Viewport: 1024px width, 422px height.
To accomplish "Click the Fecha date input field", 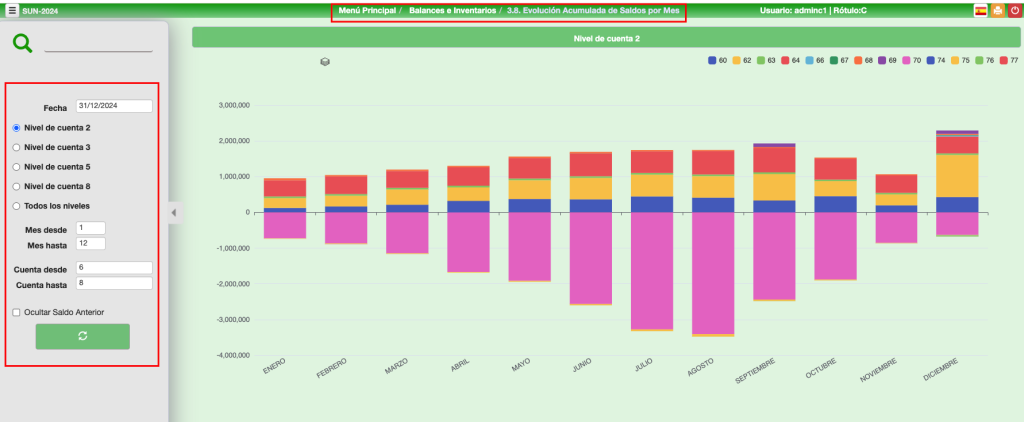I will click(x=114, y=106).
